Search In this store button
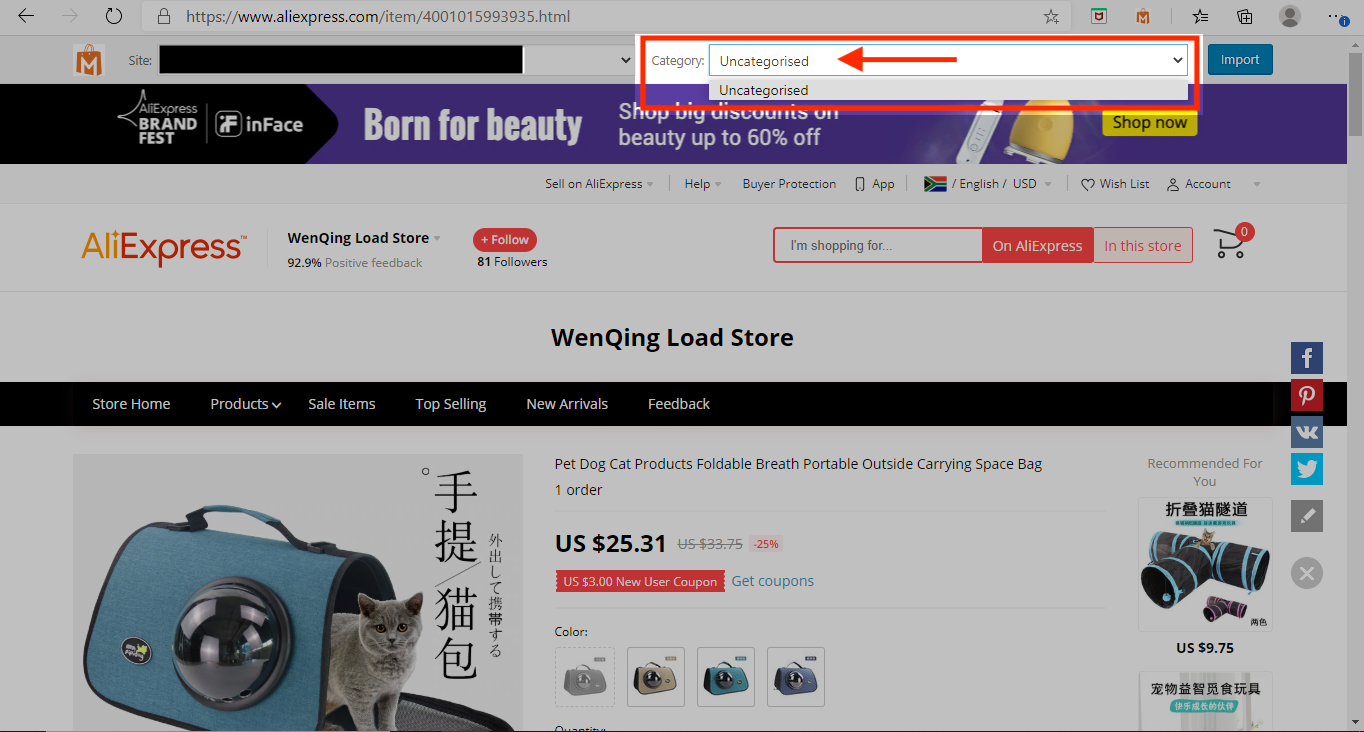This screenshot has height=732, width=1364. [1143, 246]
